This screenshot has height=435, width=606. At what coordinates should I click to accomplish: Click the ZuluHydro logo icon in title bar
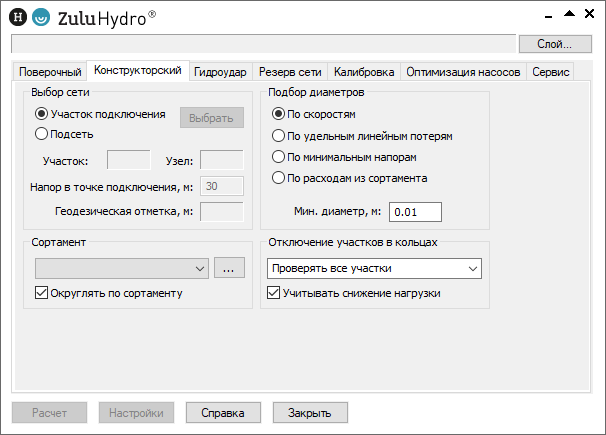coord(41,17)
